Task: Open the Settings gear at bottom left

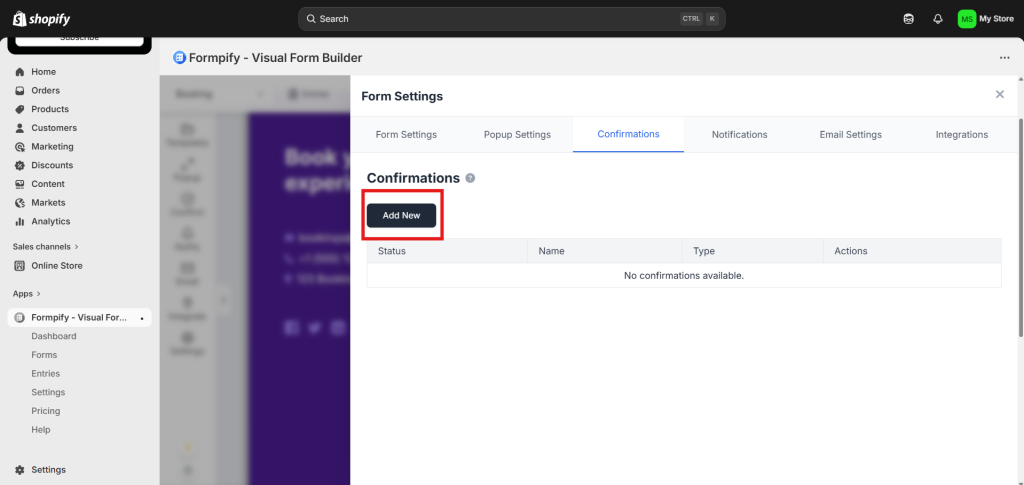Action: tap(20, 470)
